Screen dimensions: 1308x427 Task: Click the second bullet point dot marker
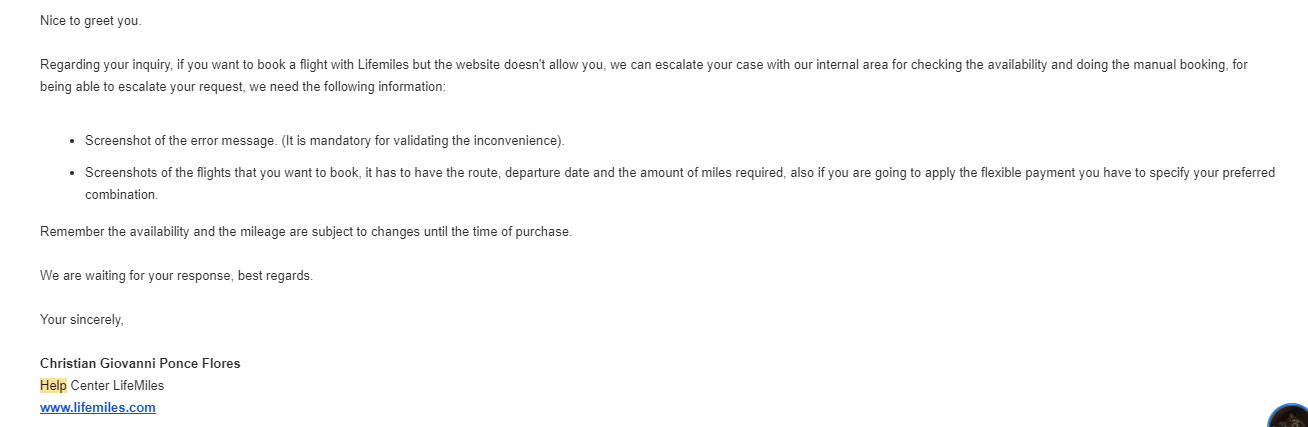coord(73,173)
